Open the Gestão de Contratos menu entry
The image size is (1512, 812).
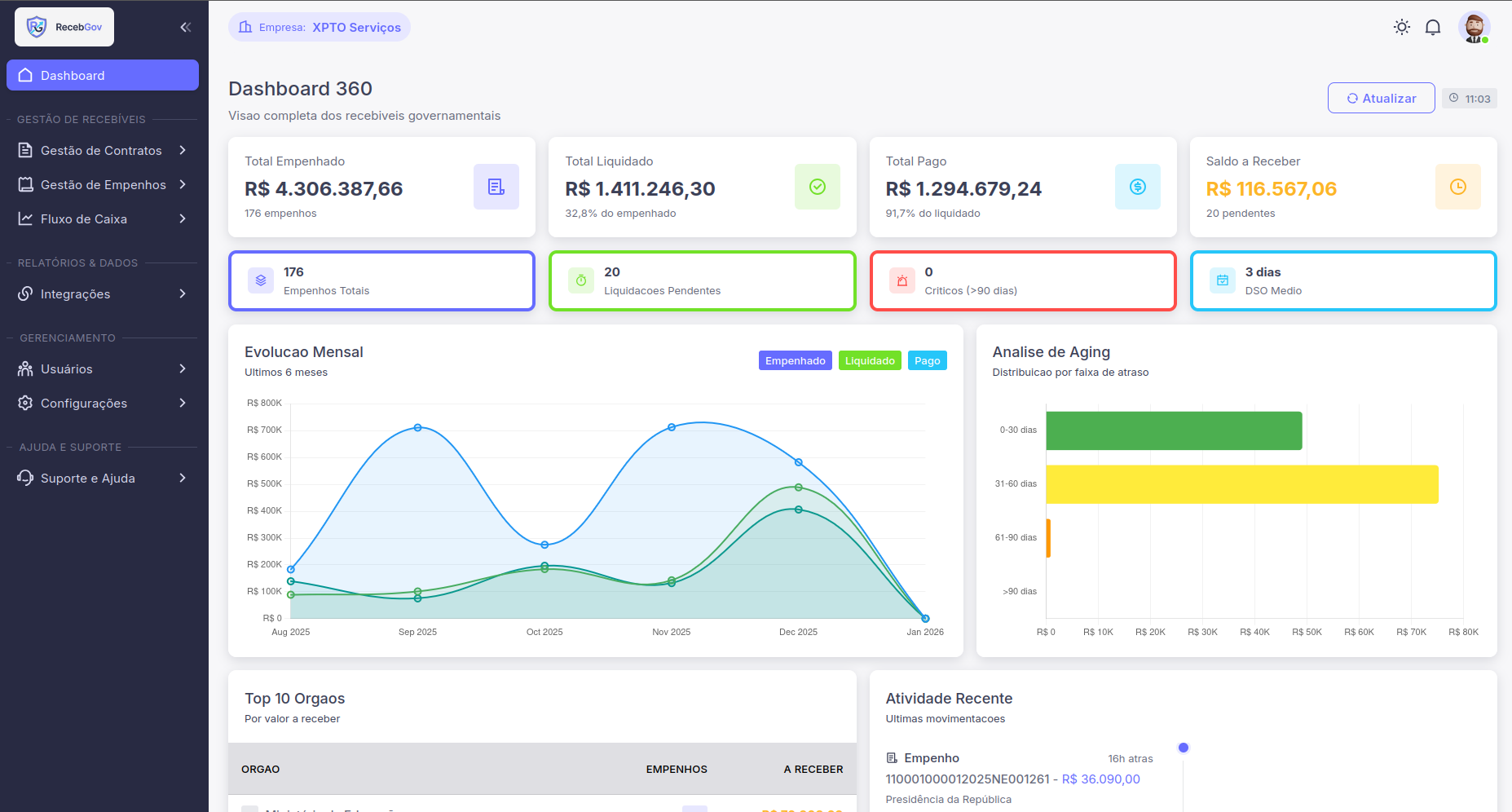(100, 150)
